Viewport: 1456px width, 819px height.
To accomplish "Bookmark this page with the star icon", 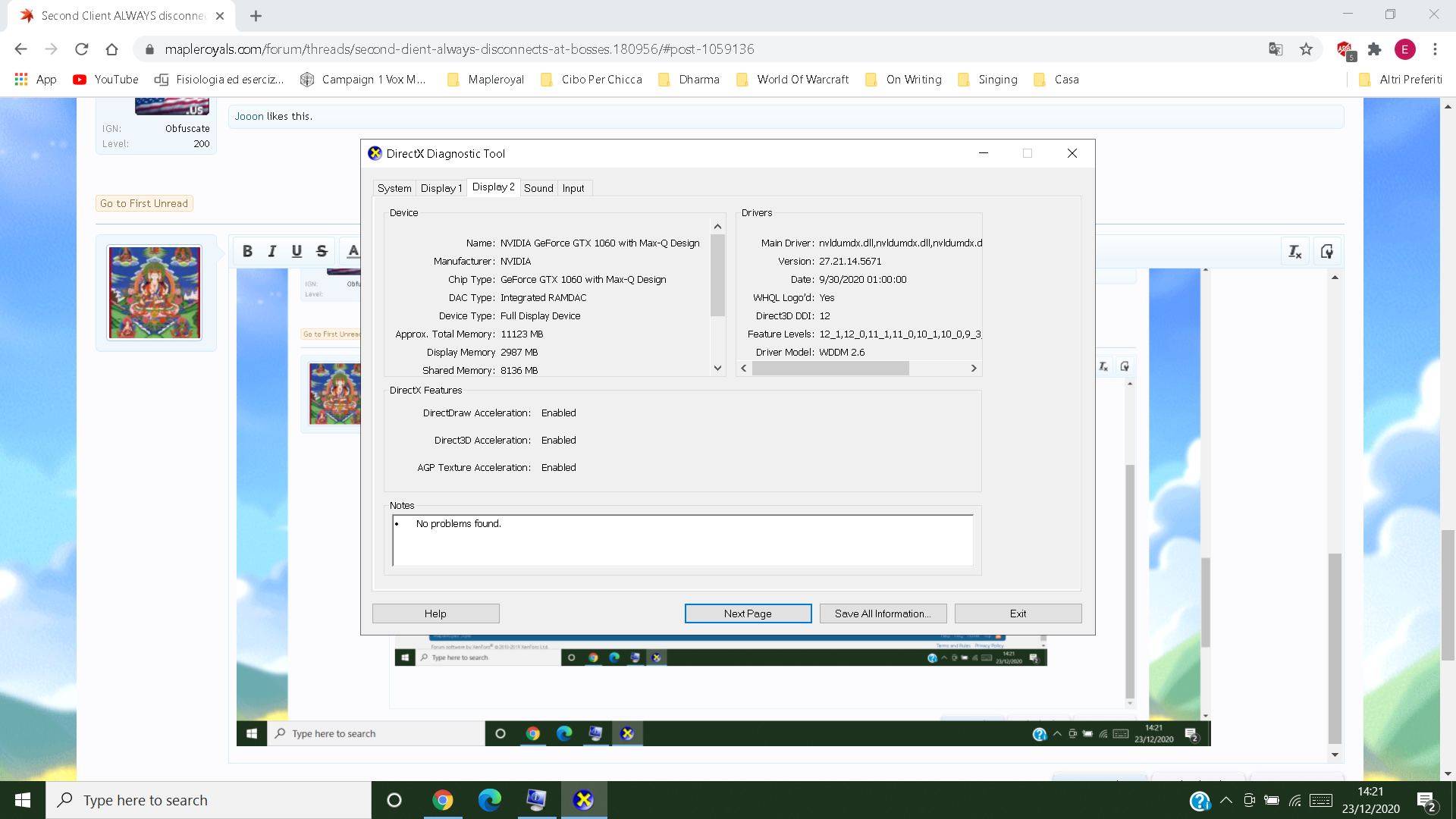I will [1306, 49].
